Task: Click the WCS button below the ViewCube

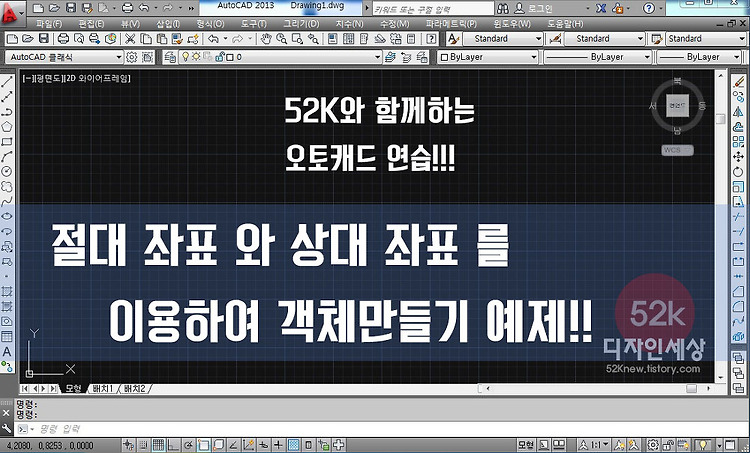Action: (x=677, y=150)
